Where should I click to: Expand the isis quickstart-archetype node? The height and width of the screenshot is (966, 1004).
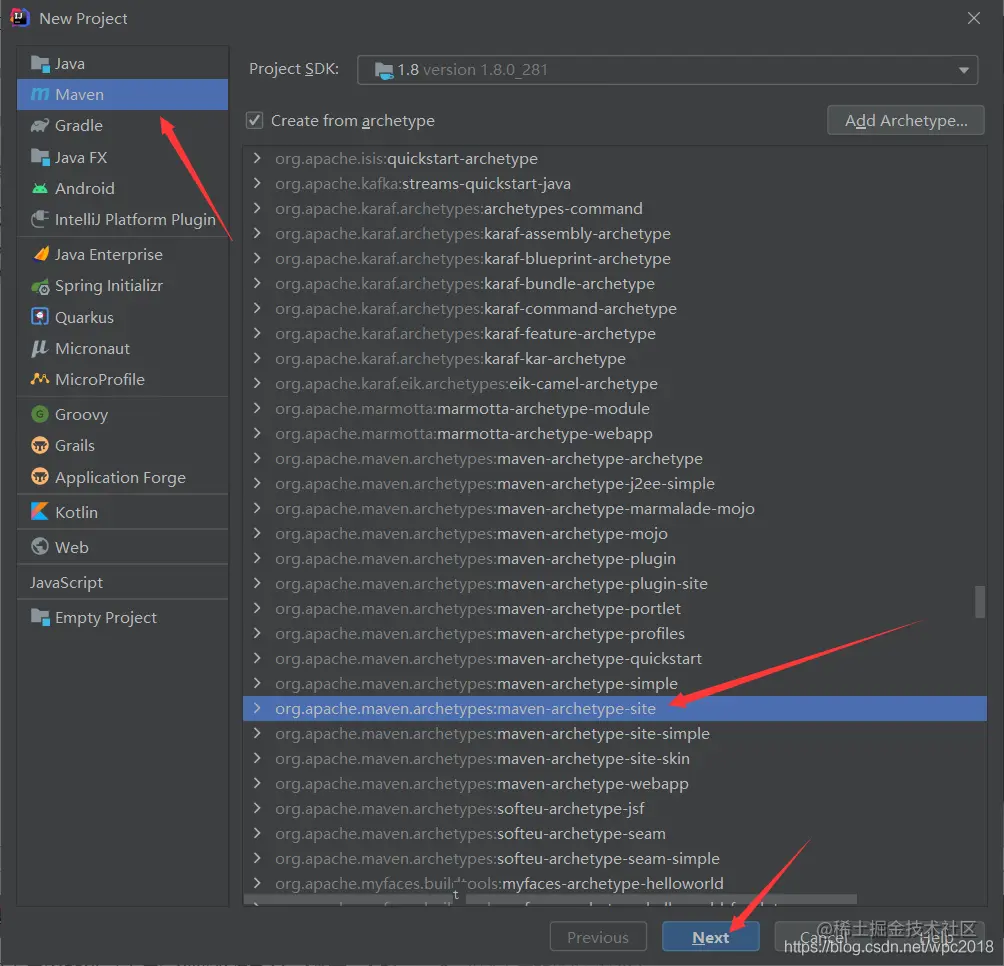coord(257,158)
